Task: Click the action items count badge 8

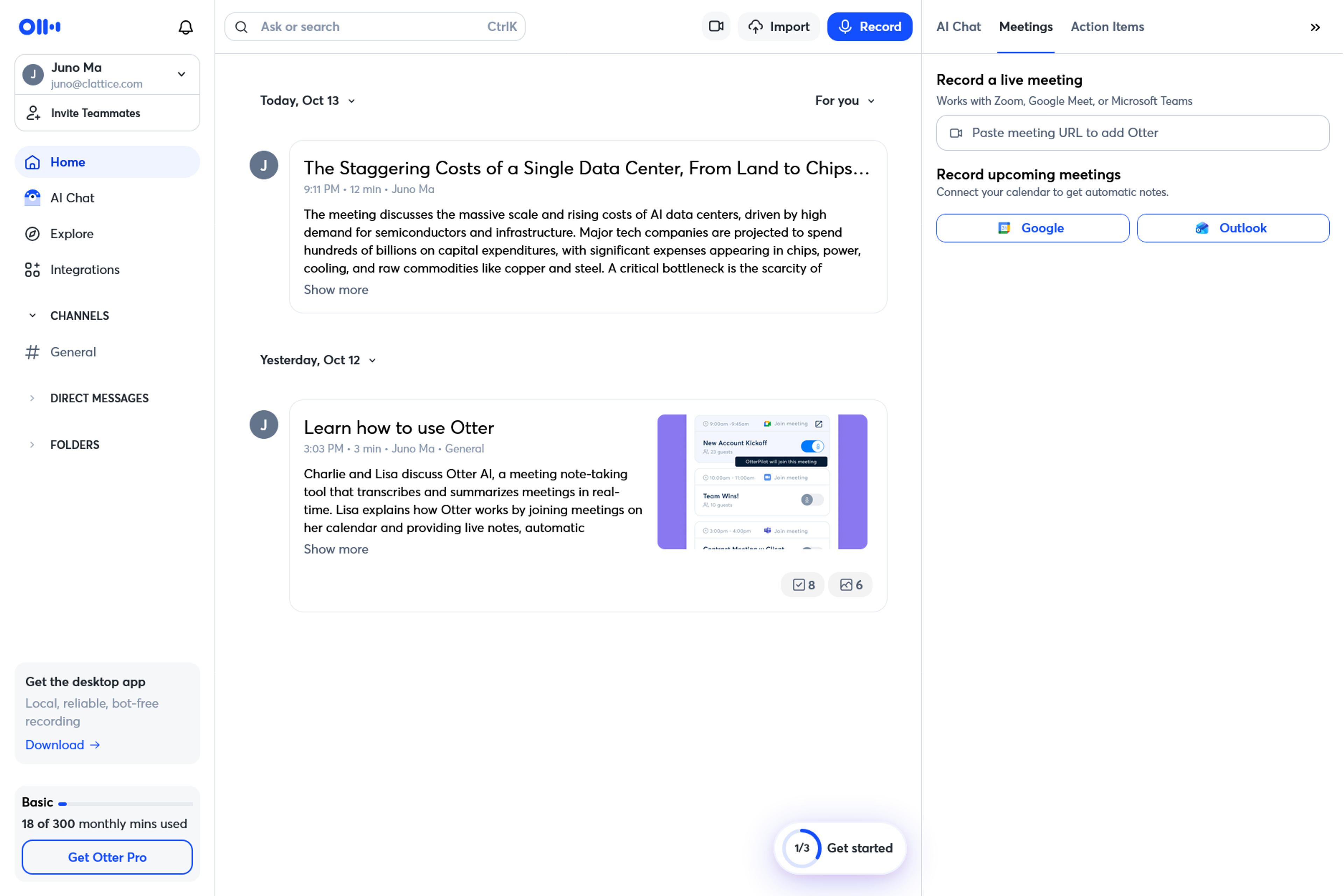Action: click(804, 584)
